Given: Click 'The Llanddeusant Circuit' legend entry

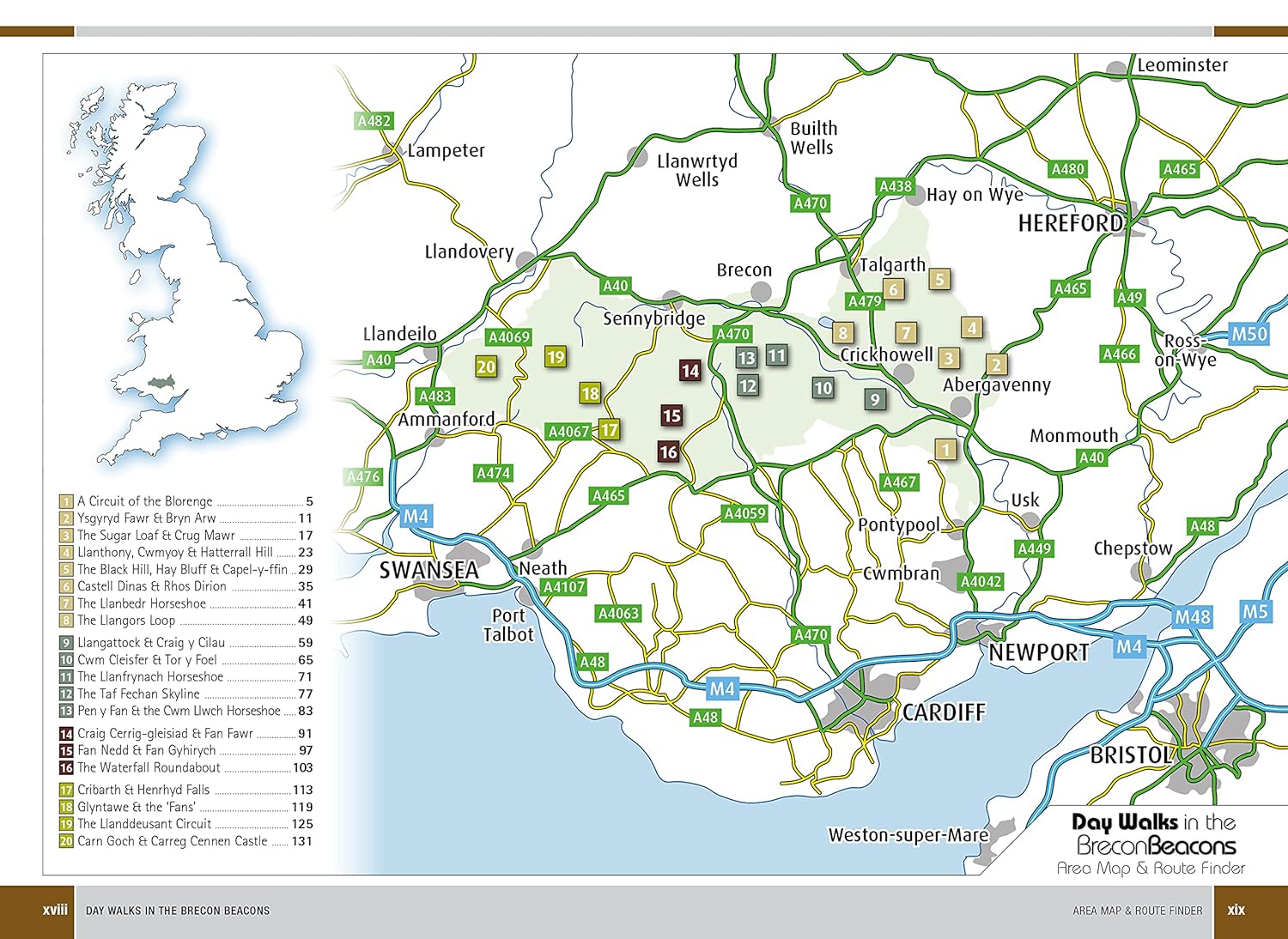Looking at the screenshot, I should click(144, 824).
